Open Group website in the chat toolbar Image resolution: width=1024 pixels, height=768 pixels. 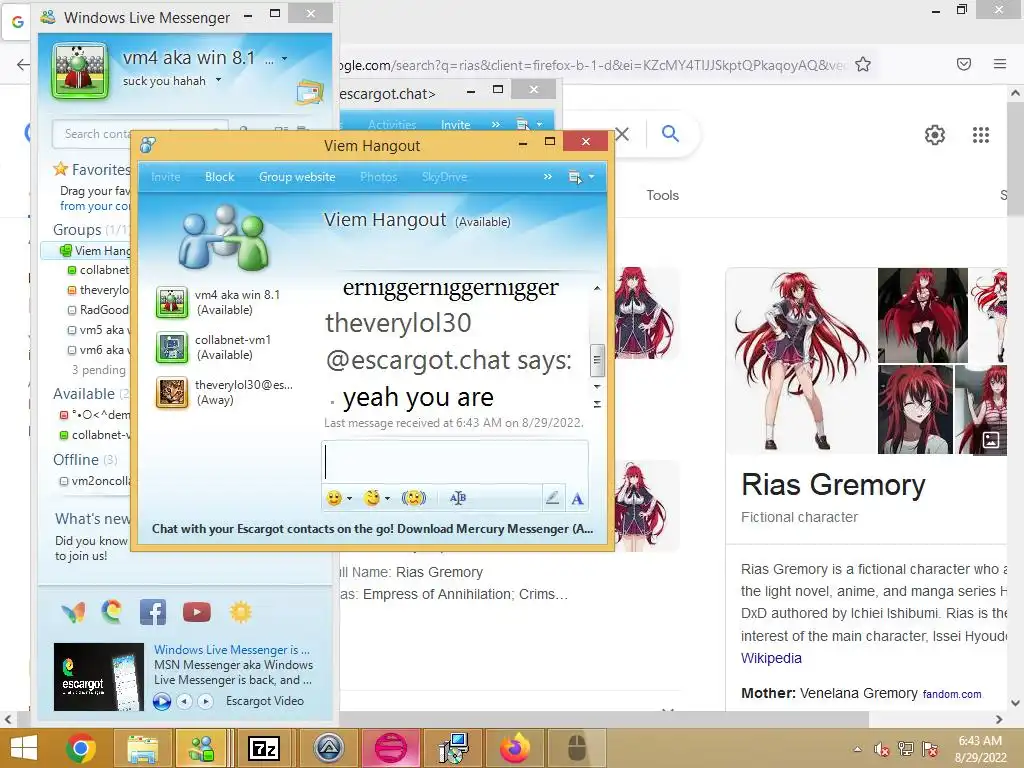297,177
